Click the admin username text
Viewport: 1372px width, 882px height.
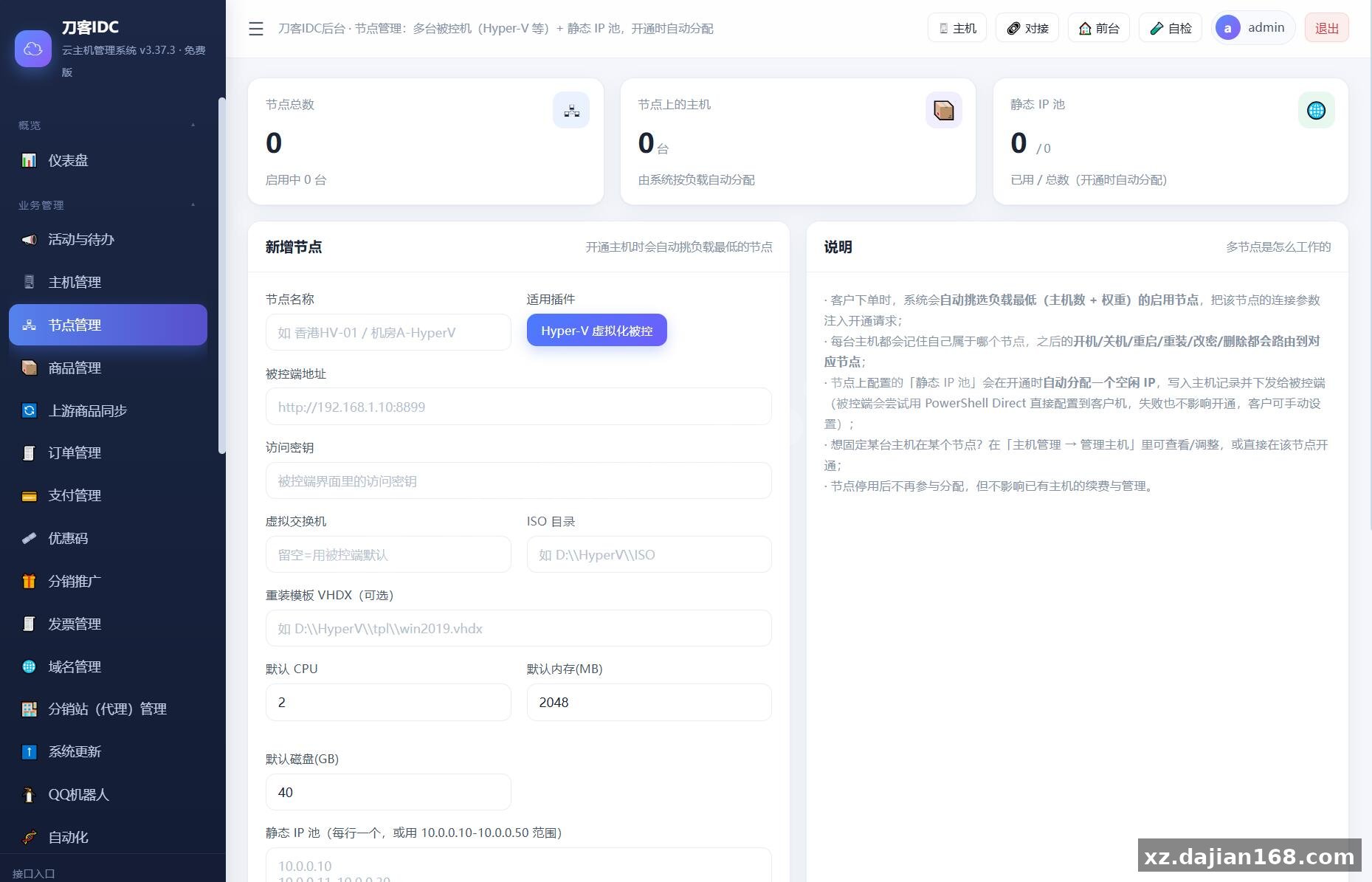point(1266,28)
